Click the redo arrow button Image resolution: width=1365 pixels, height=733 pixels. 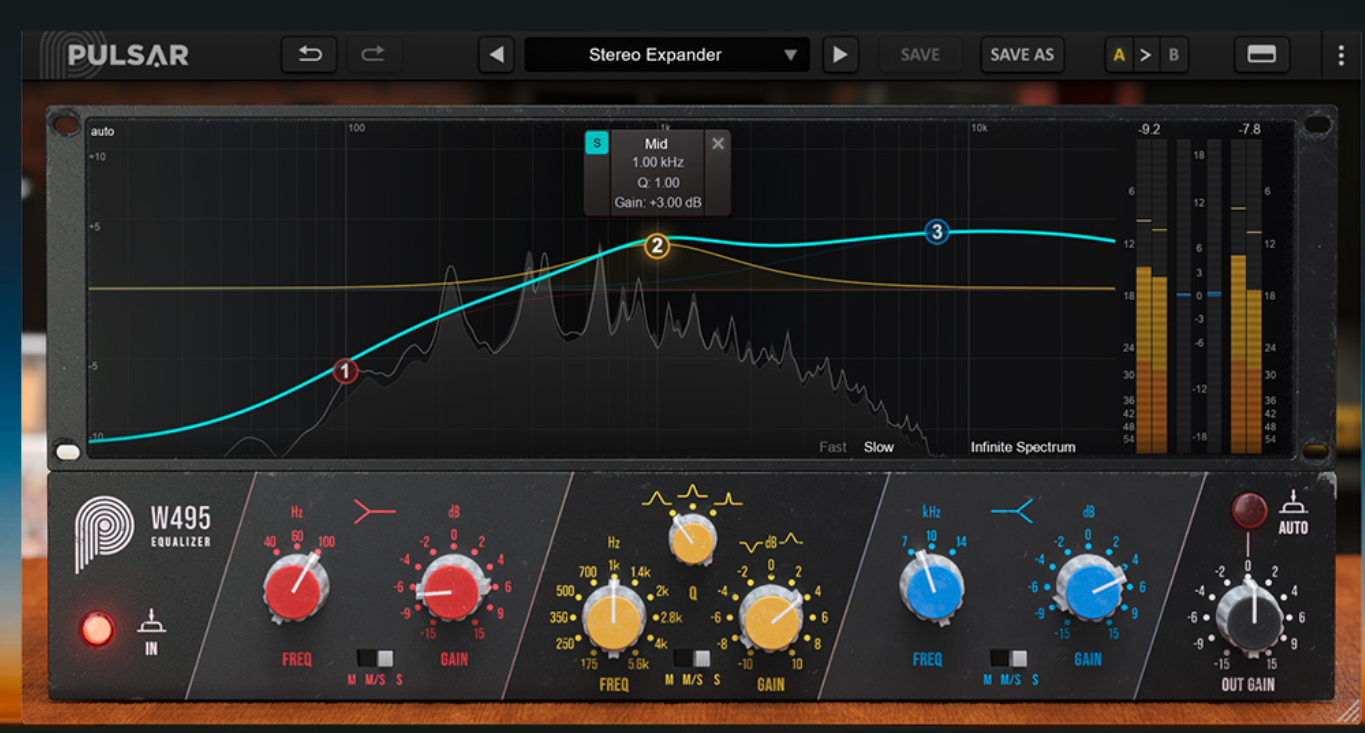374,55
